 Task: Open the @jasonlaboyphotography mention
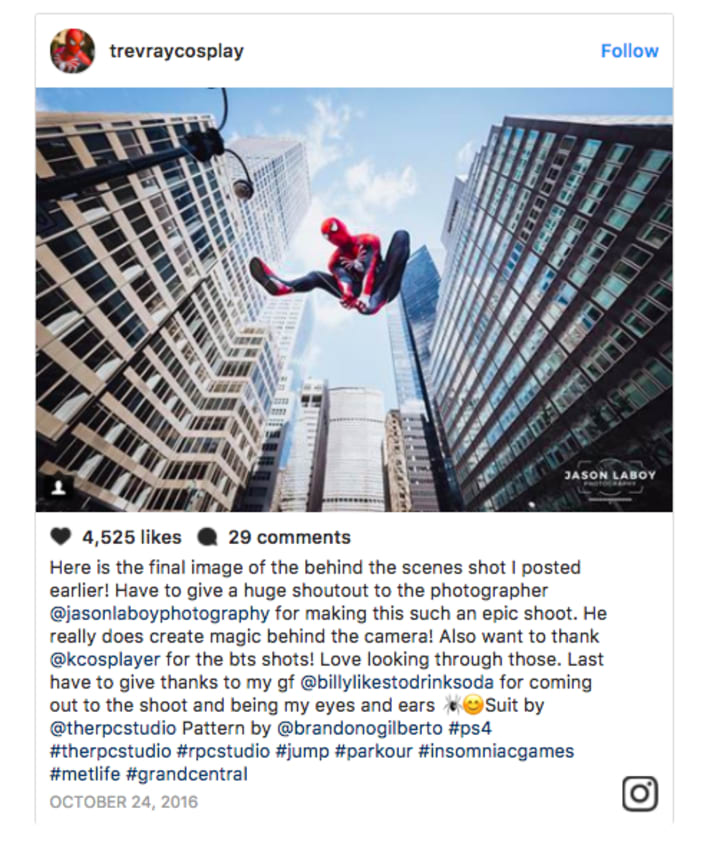[160, 613]
